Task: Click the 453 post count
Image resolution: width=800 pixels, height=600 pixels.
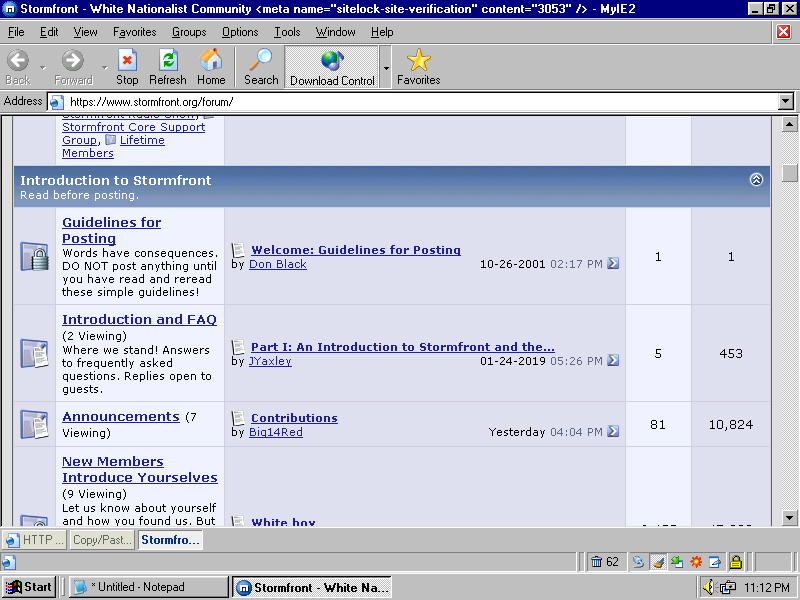Action: pyautogui.click(x=731, y=354)
